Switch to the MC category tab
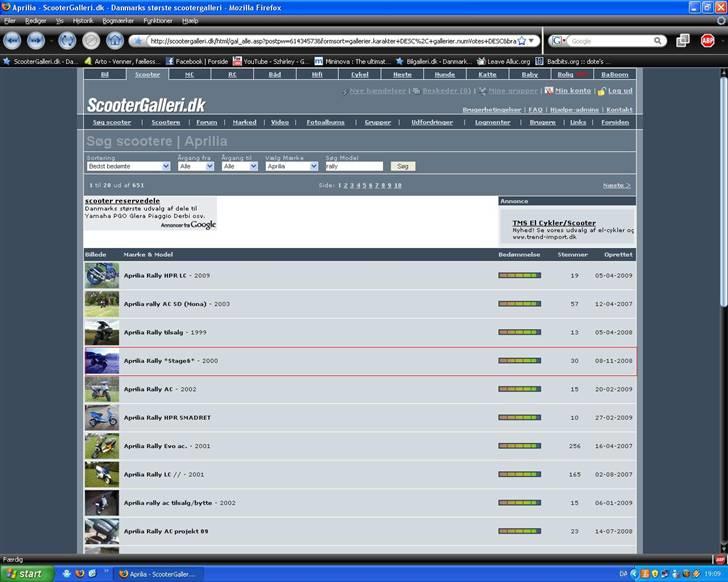This screenshot has height=582, width=728. 190,74
